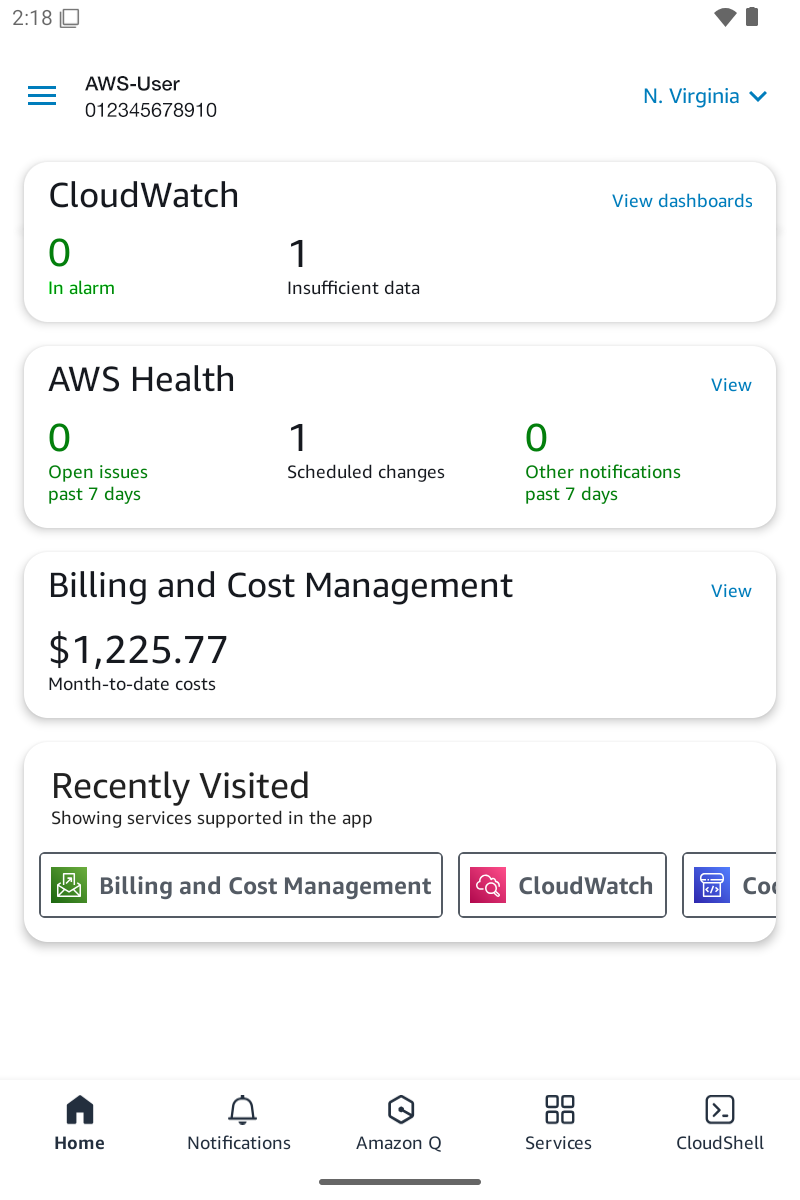
Task: Open View link in Billing card
Action: coord(731,591)
